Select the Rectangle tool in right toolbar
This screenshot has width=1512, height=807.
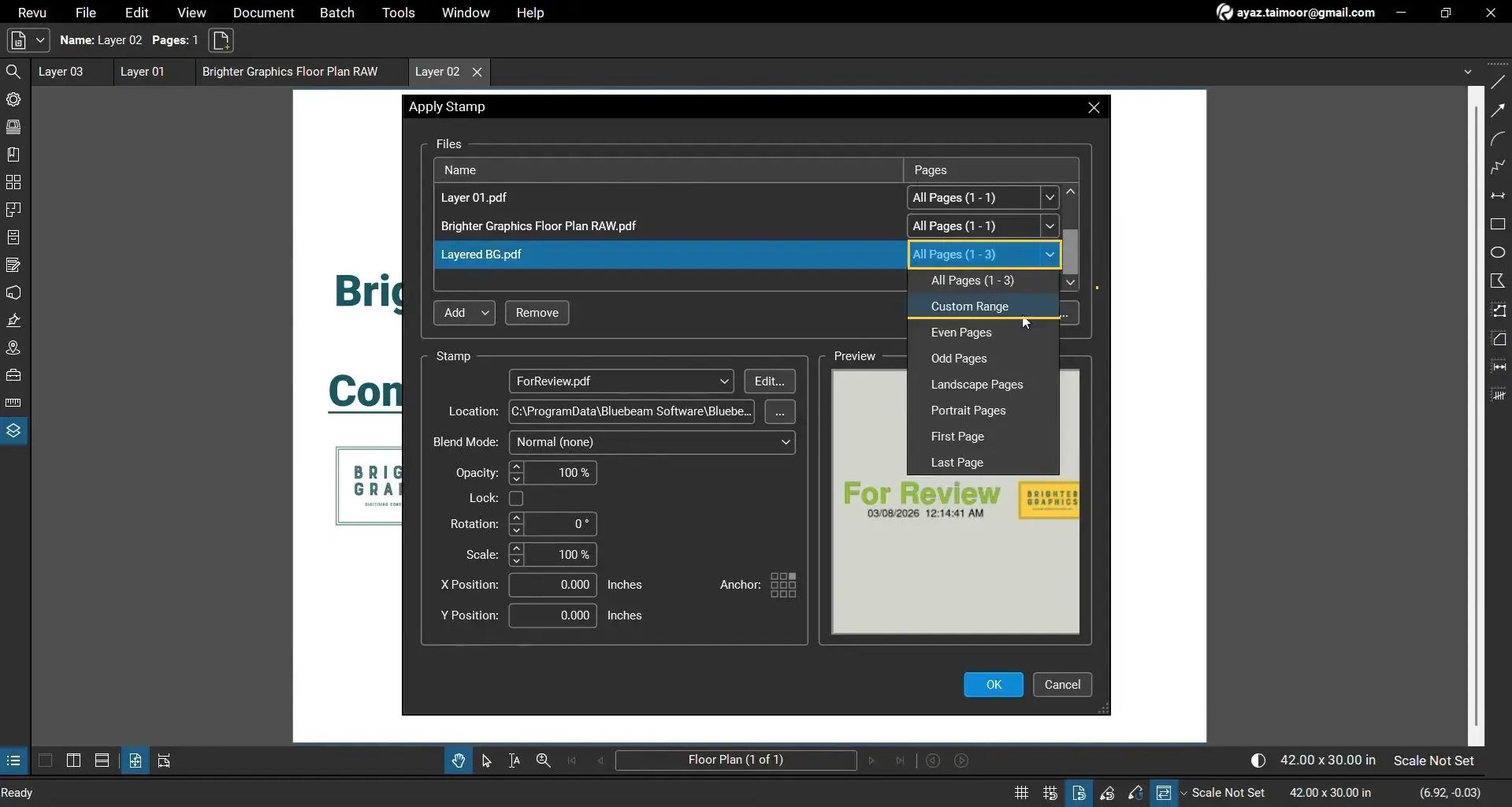pos(1498,225)
